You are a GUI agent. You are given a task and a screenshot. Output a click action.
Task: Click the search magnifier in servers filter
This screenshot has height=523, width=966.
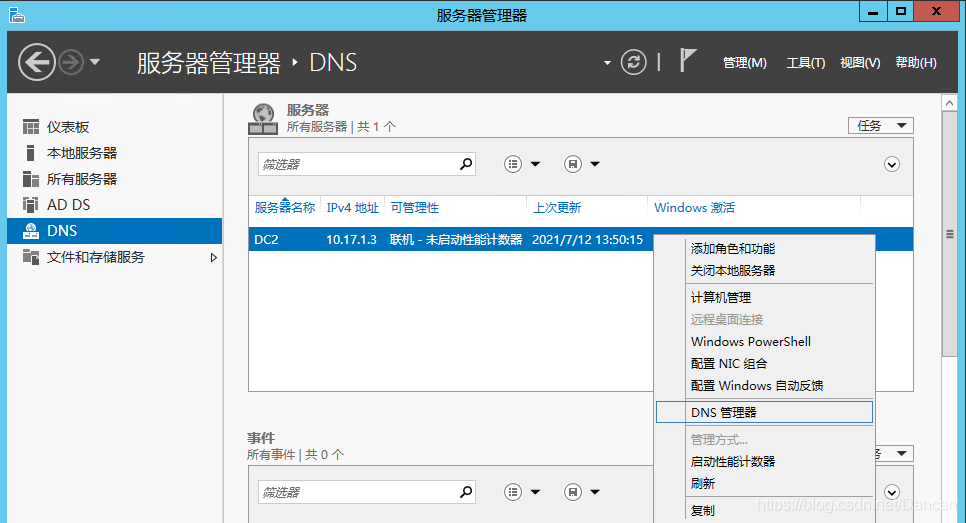pos(465,164)
